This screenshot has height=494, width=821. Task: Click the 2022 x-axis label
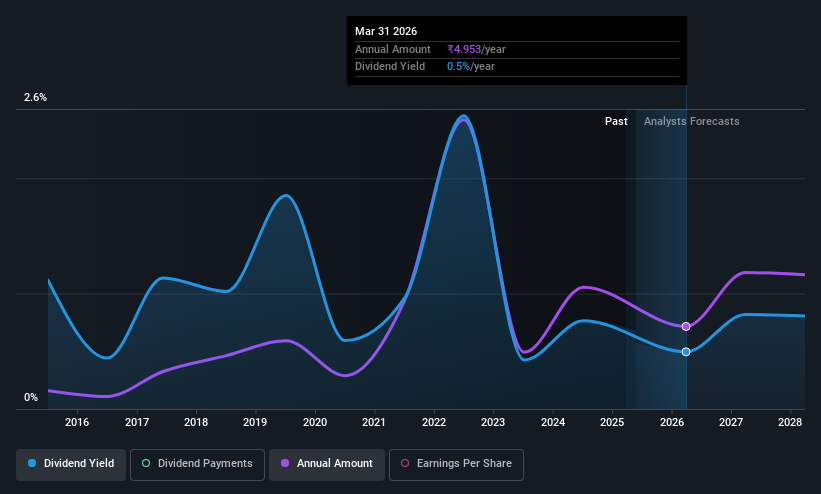(x=434, y=422)
